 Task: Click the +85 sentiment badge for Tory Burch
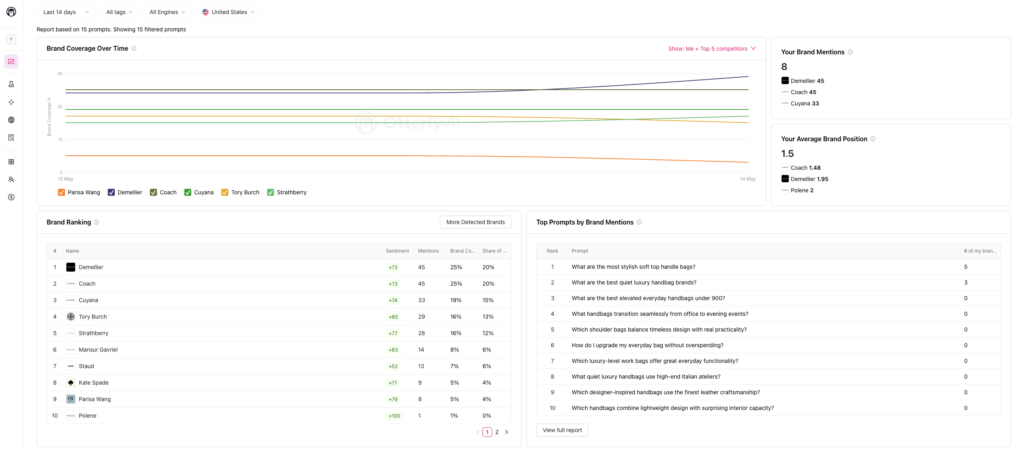[x=393, y=317]
